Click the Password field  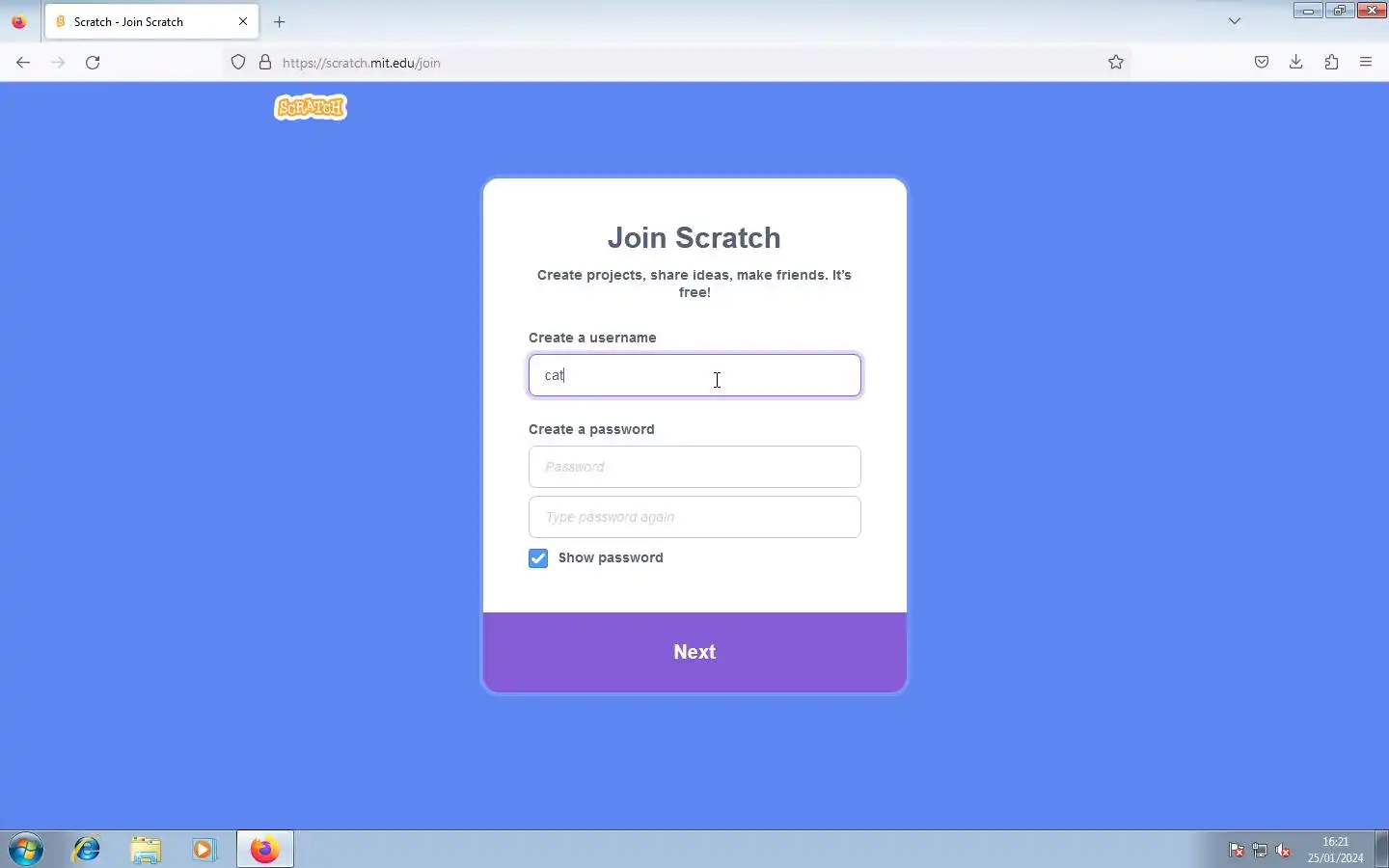pyautogui.click(x=694, y=467)
